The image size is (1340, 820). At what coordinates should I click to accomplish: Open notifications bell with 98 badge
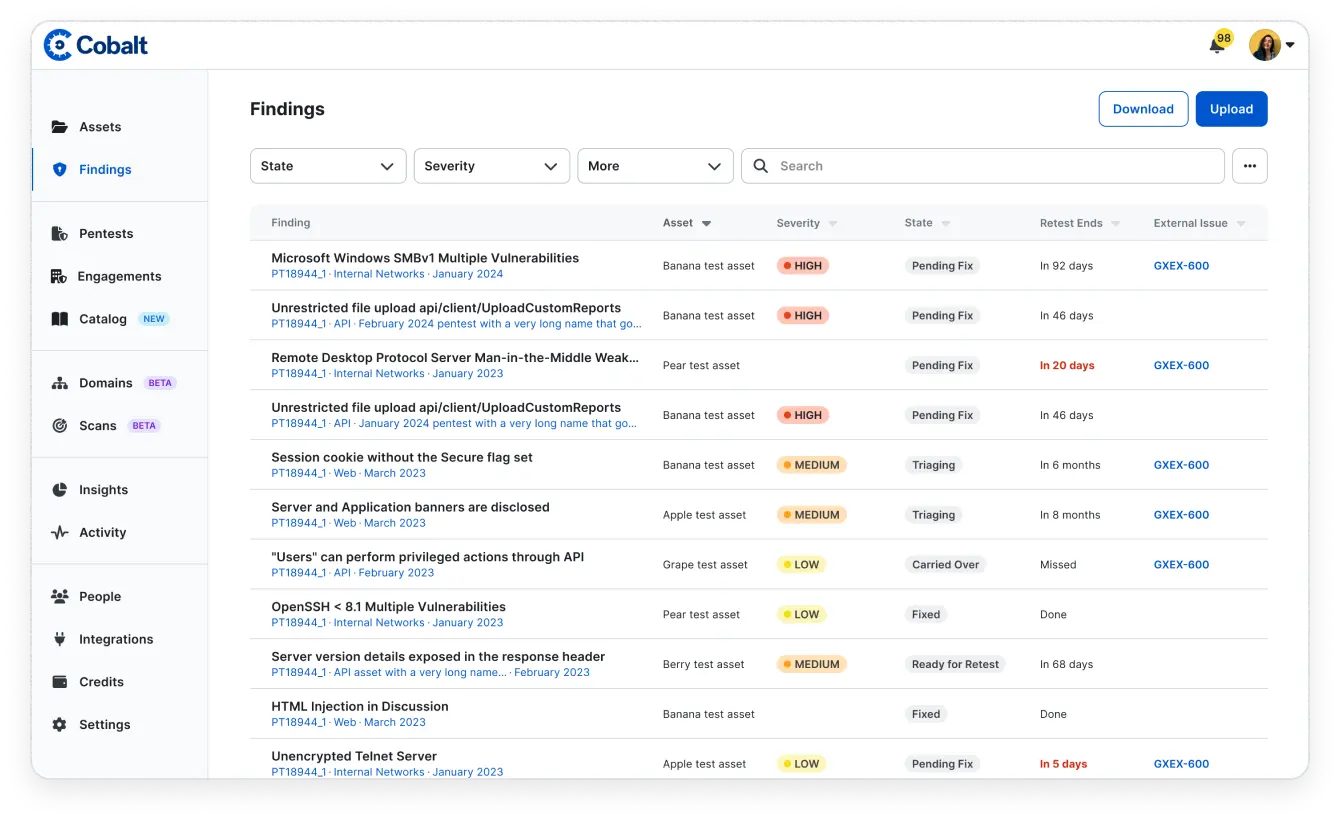point(1218,44)
